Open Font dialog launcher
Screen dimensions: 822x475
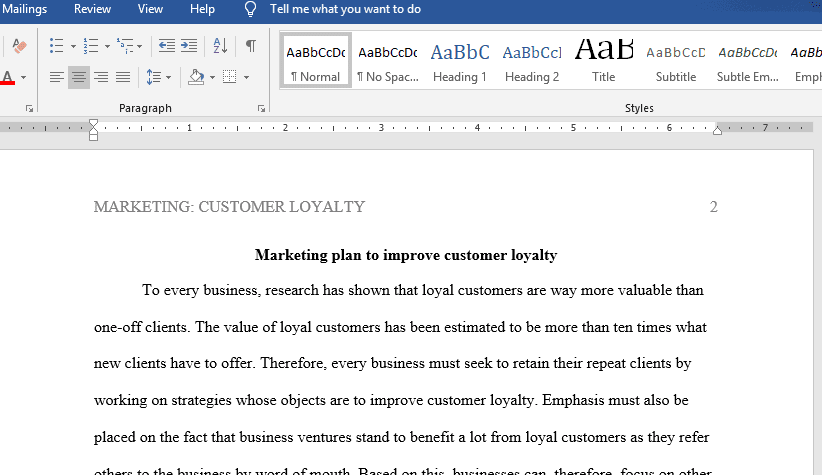click(x=29, y=109)
